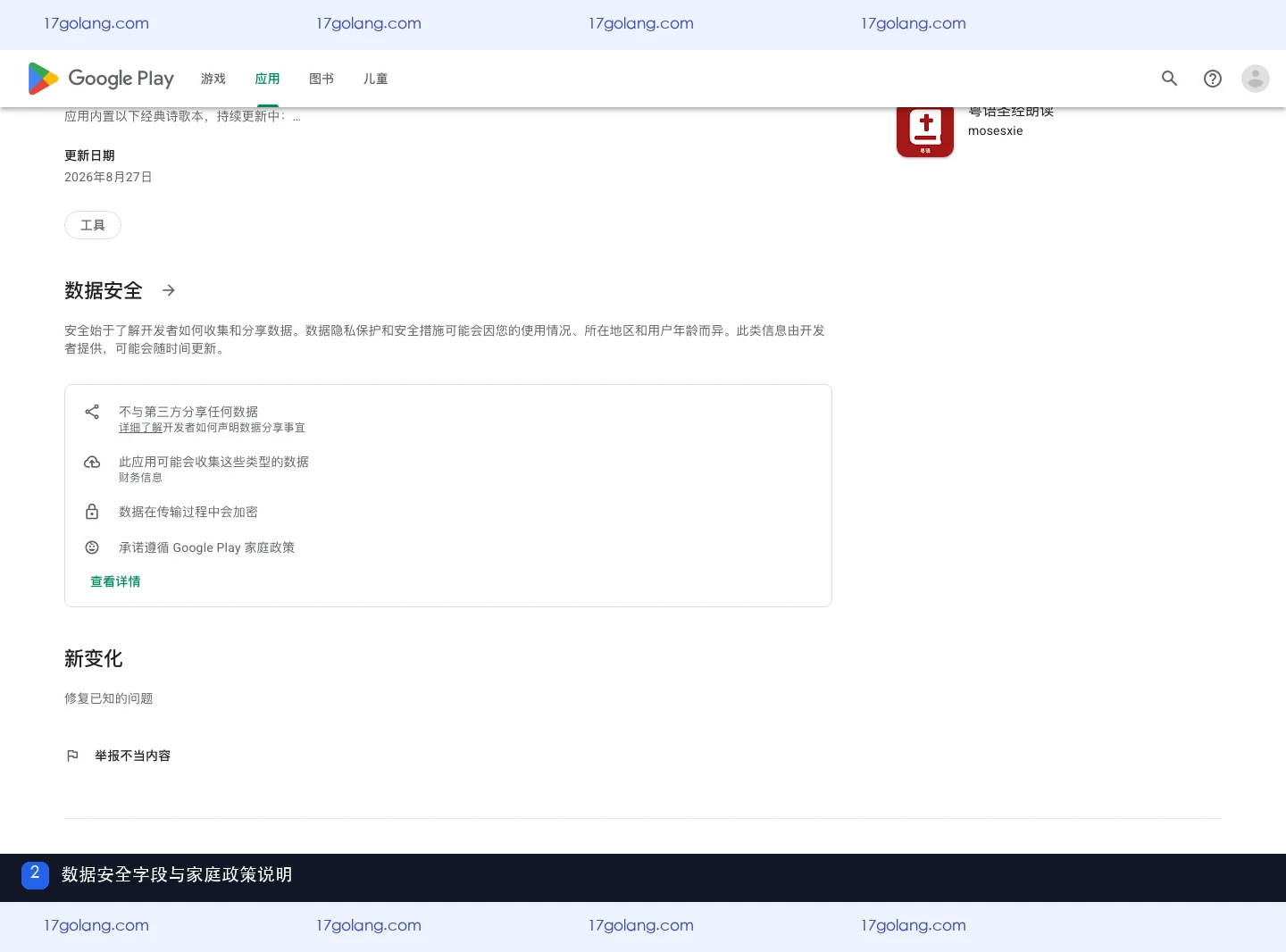Click the 新变化 heading

click(94, 658)
